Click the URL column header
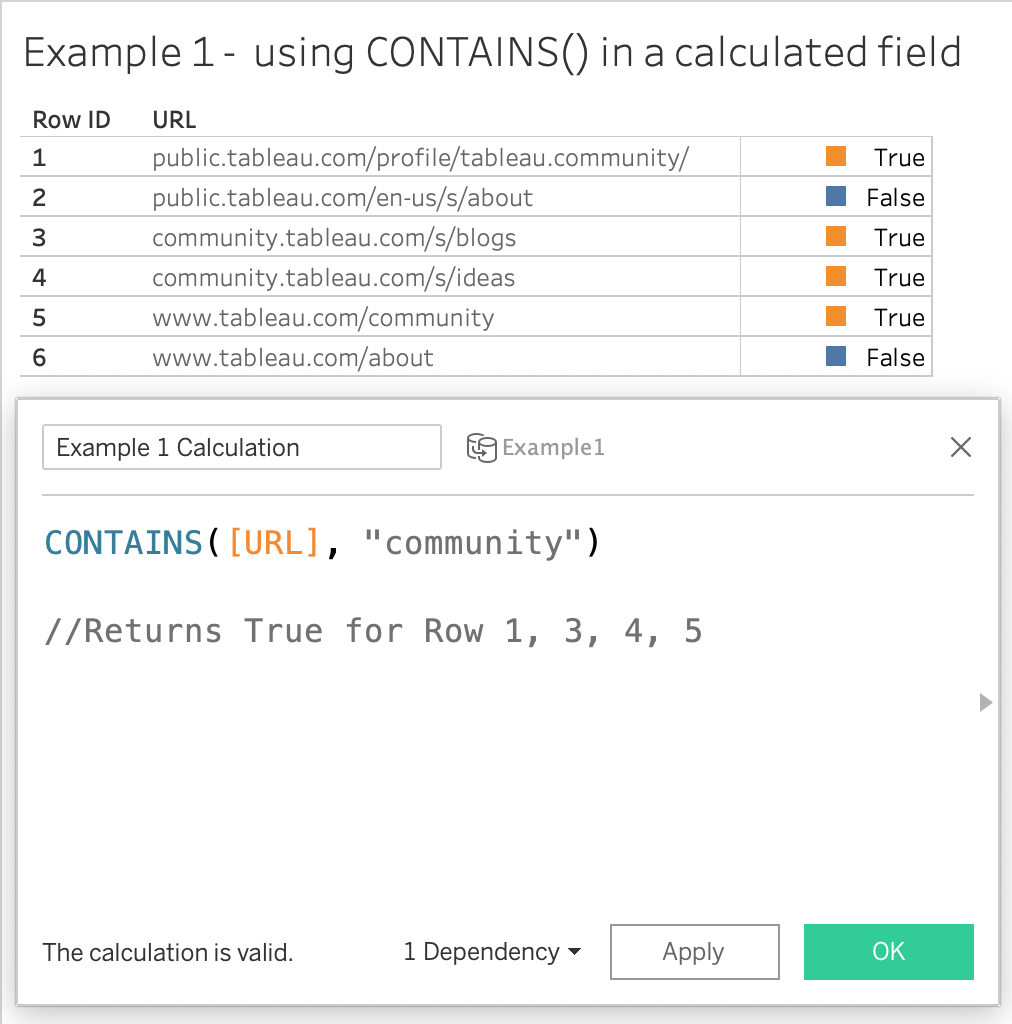This screenshot has width=1012, height=1024. [x=174, y=120]
